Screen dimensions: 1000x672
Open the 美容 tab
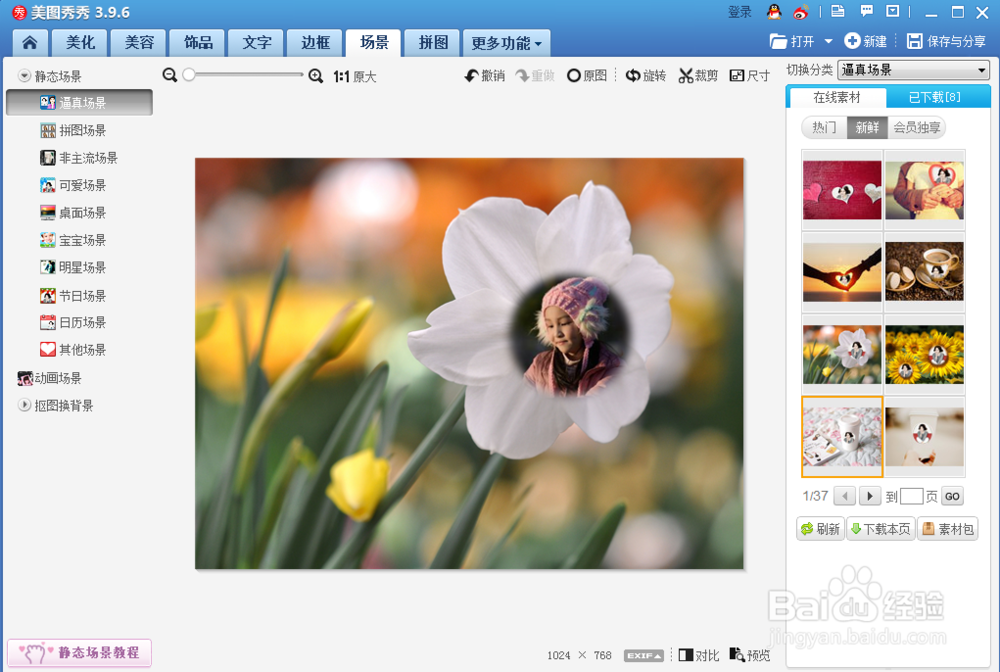(139, 43)
